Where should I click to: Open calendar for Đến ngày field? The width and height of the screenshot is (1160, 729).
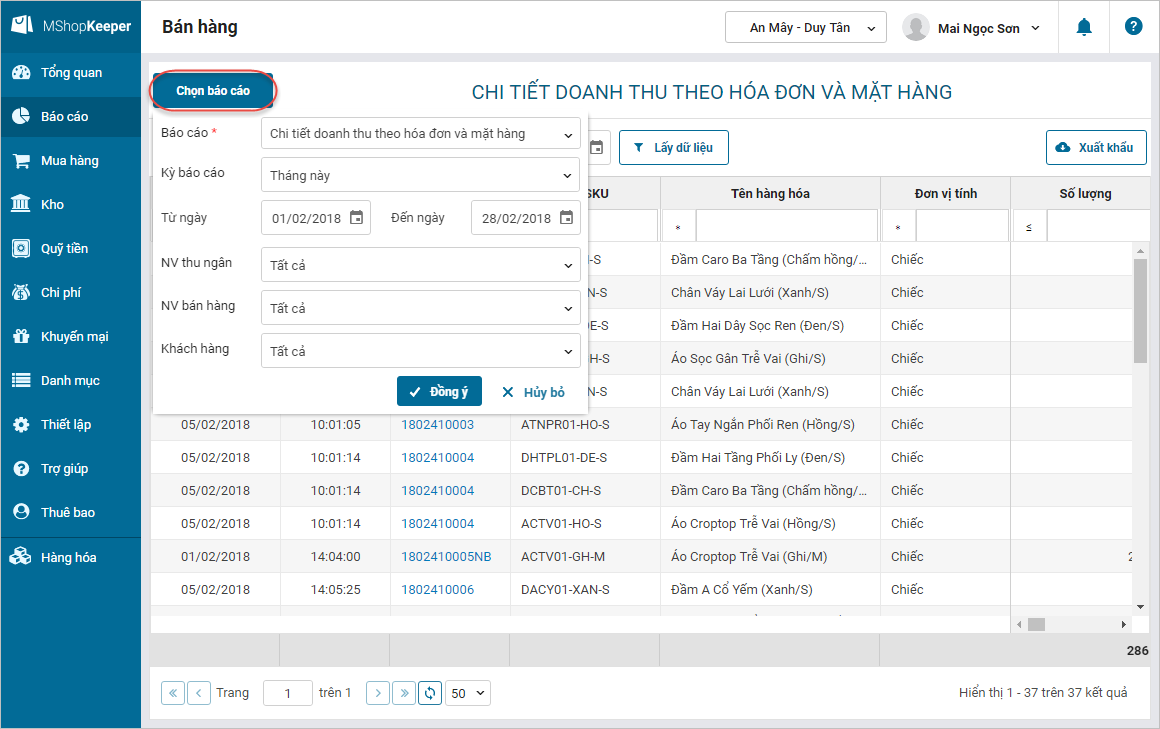point(567,218)
